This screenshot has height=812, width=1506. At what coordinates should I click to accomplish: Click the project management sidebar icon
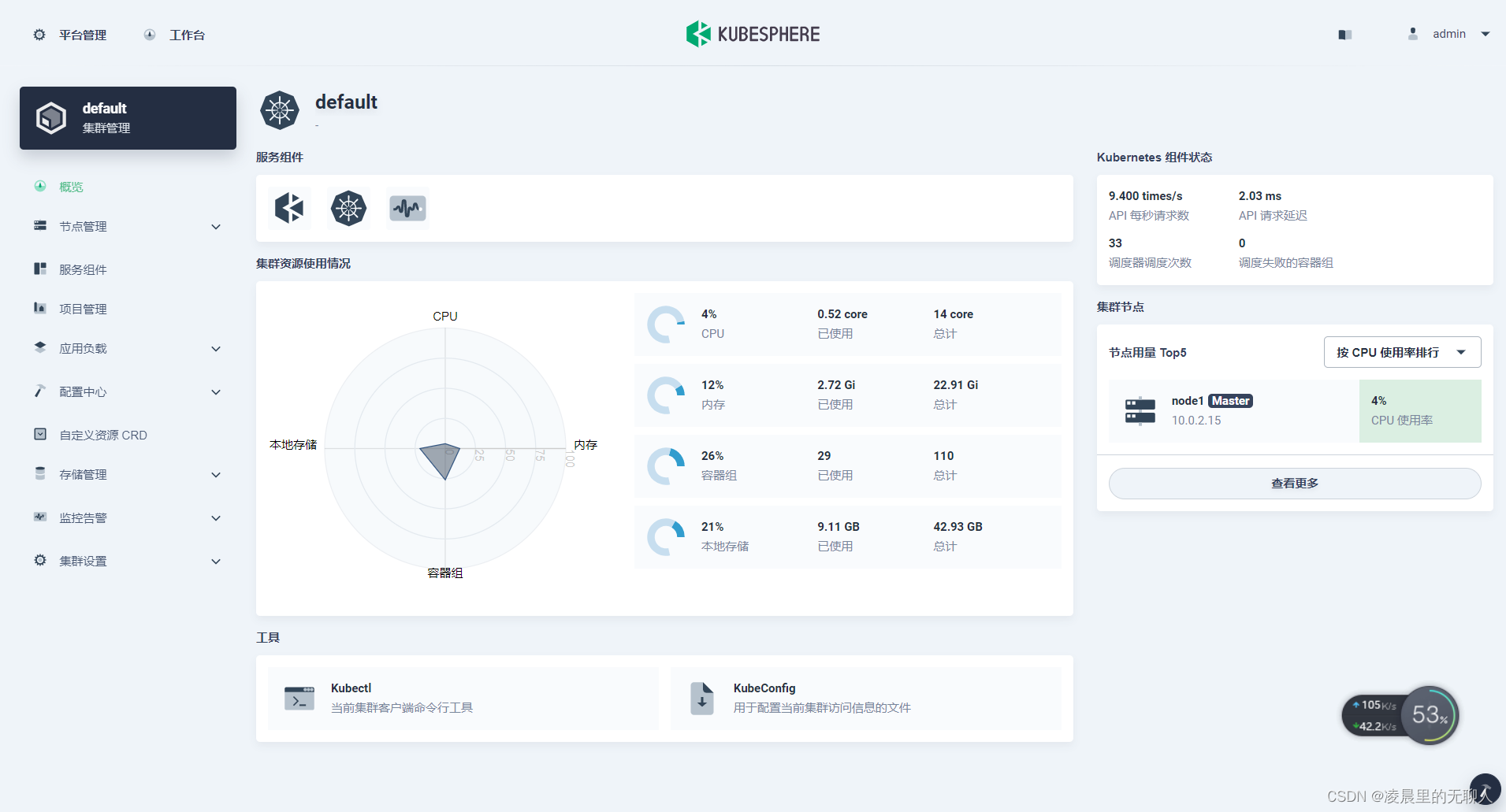pos(40,308)
